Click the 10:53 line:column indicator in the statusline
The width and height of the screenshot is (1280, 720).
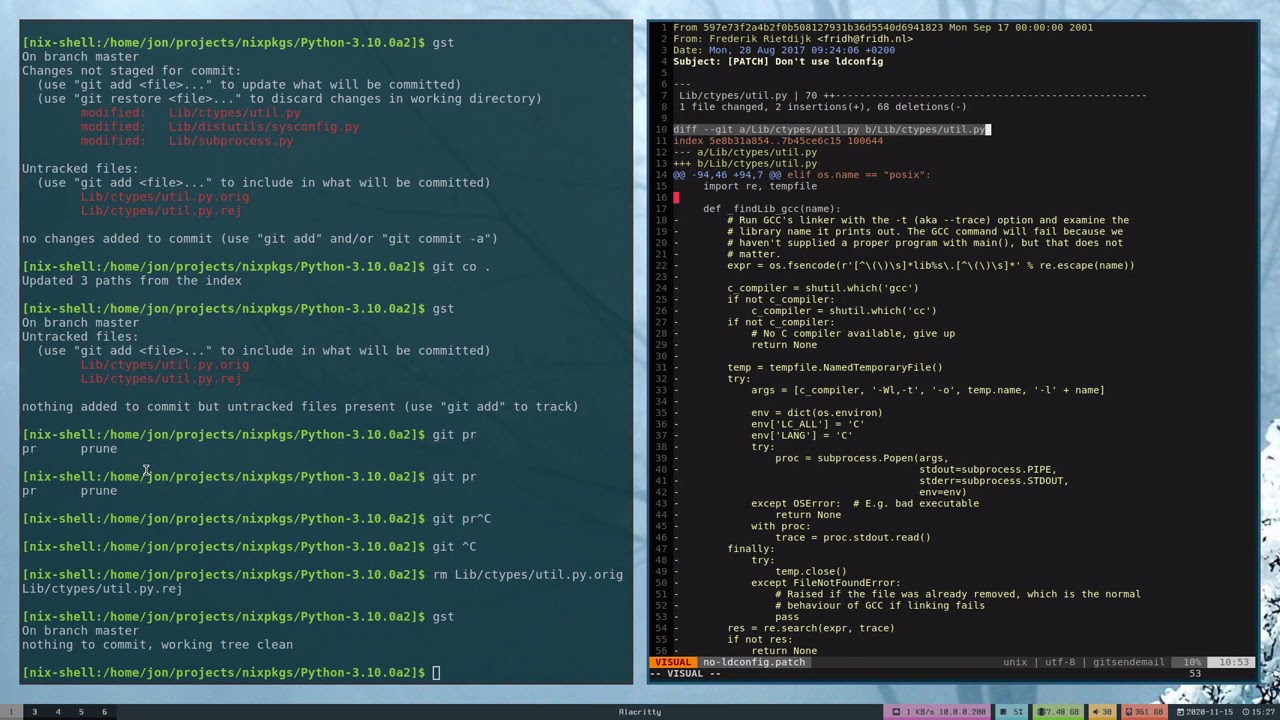coord(1233,662)
